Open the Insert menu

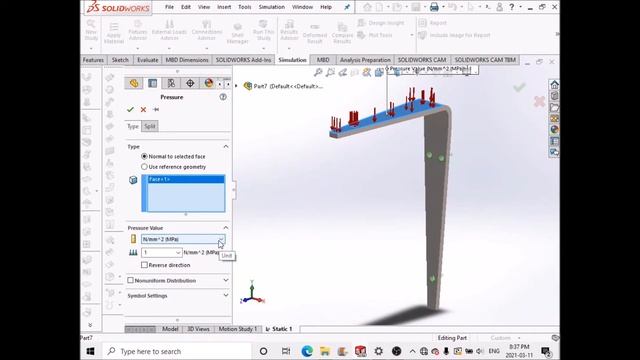(x=224, y=7)
